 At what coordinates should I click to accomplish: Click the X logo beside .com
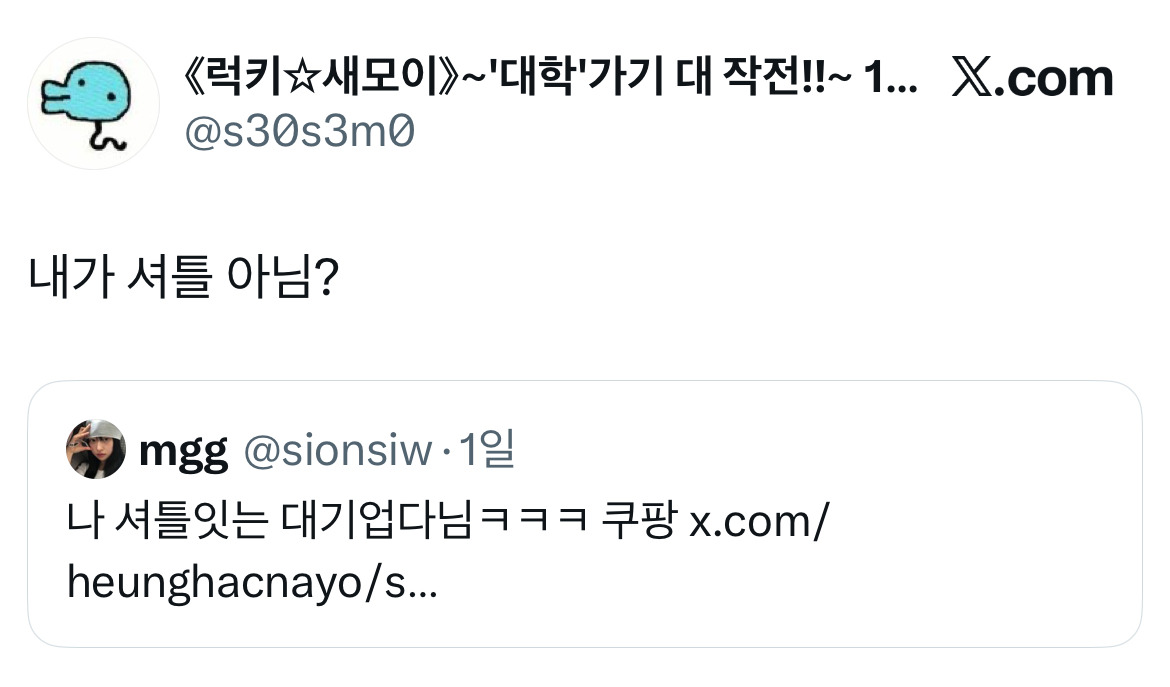pyautogui.click(x=972, y=78)
